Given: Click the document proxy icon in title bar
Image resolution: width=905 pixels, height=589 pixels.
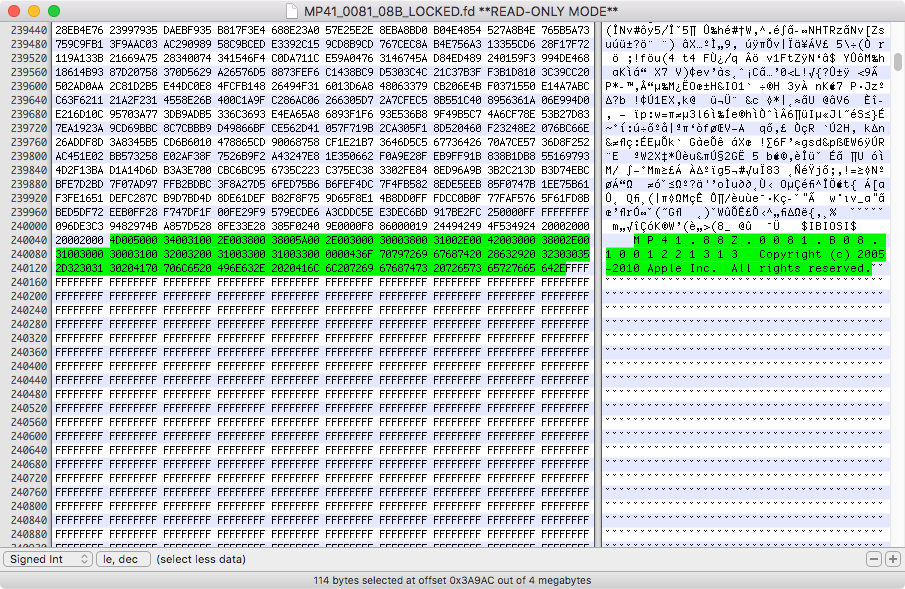Looking at the screenshot, I should [x=292, y=11].
